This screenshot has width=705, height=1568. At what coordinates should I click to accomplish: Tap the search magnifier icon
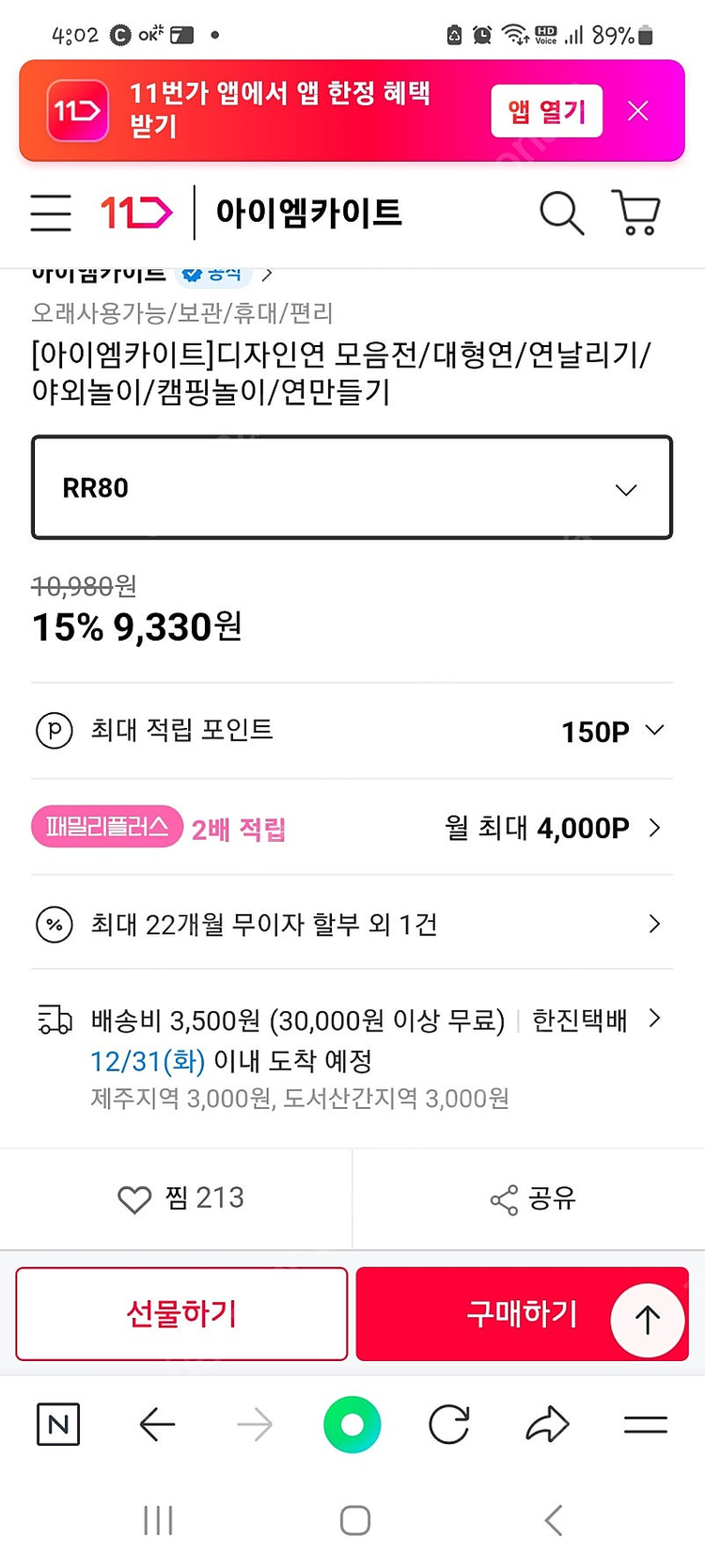click(x=561, y=213)
